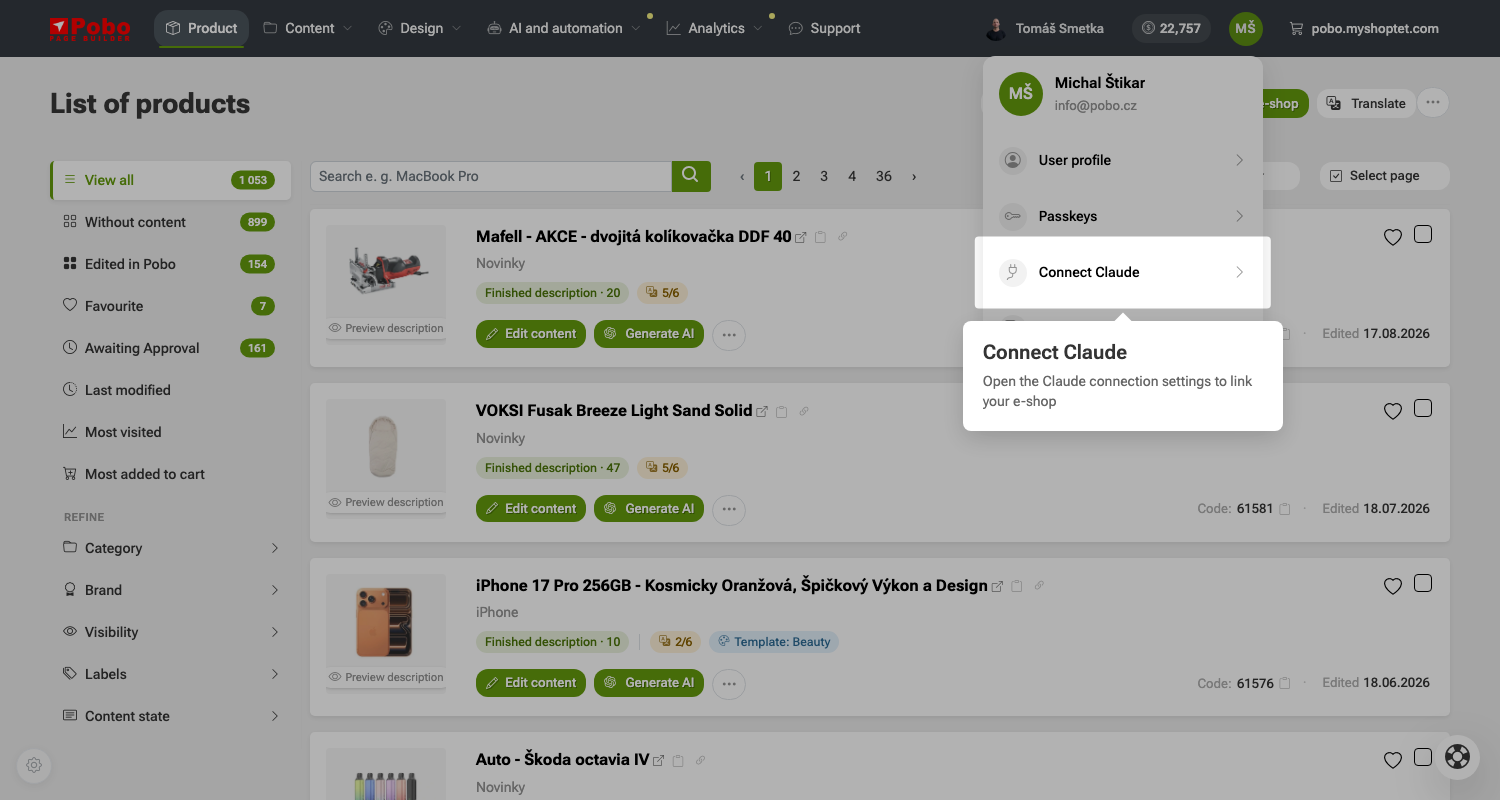Image resolution: width=1500 pixels, height=800 pixels.
Task: Show products Edited in Pobo
Action: (x=170, y=264)
